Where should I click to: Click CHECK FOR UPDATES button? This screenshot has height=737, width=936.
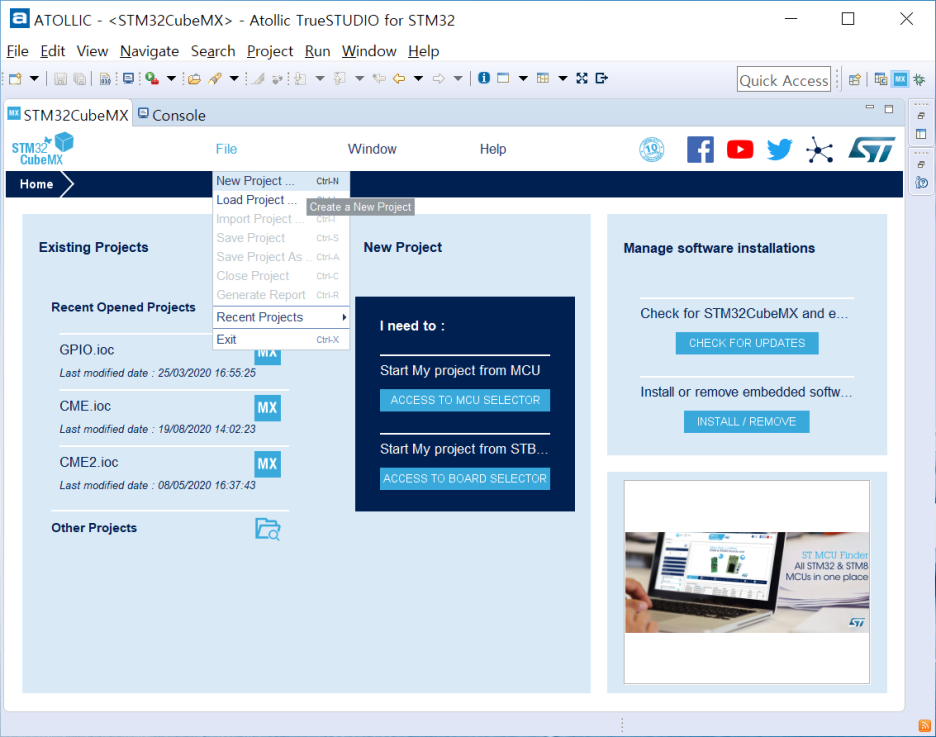[x=747, y=343]
